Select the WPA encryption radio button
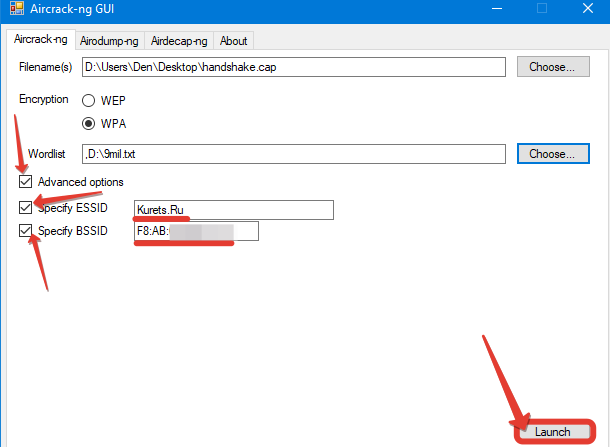This screenshot has width=610, height=447. (x=88, y=124)
